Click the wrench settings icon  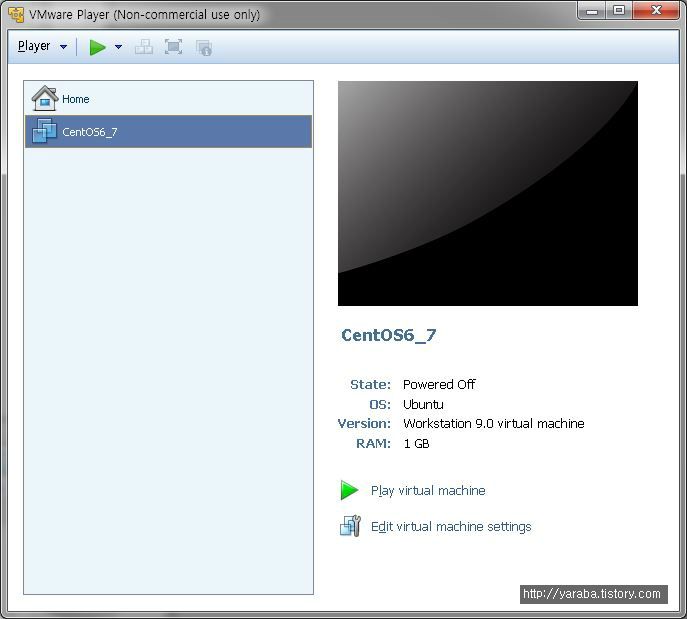pyautogui.click(x=350, y=526)
